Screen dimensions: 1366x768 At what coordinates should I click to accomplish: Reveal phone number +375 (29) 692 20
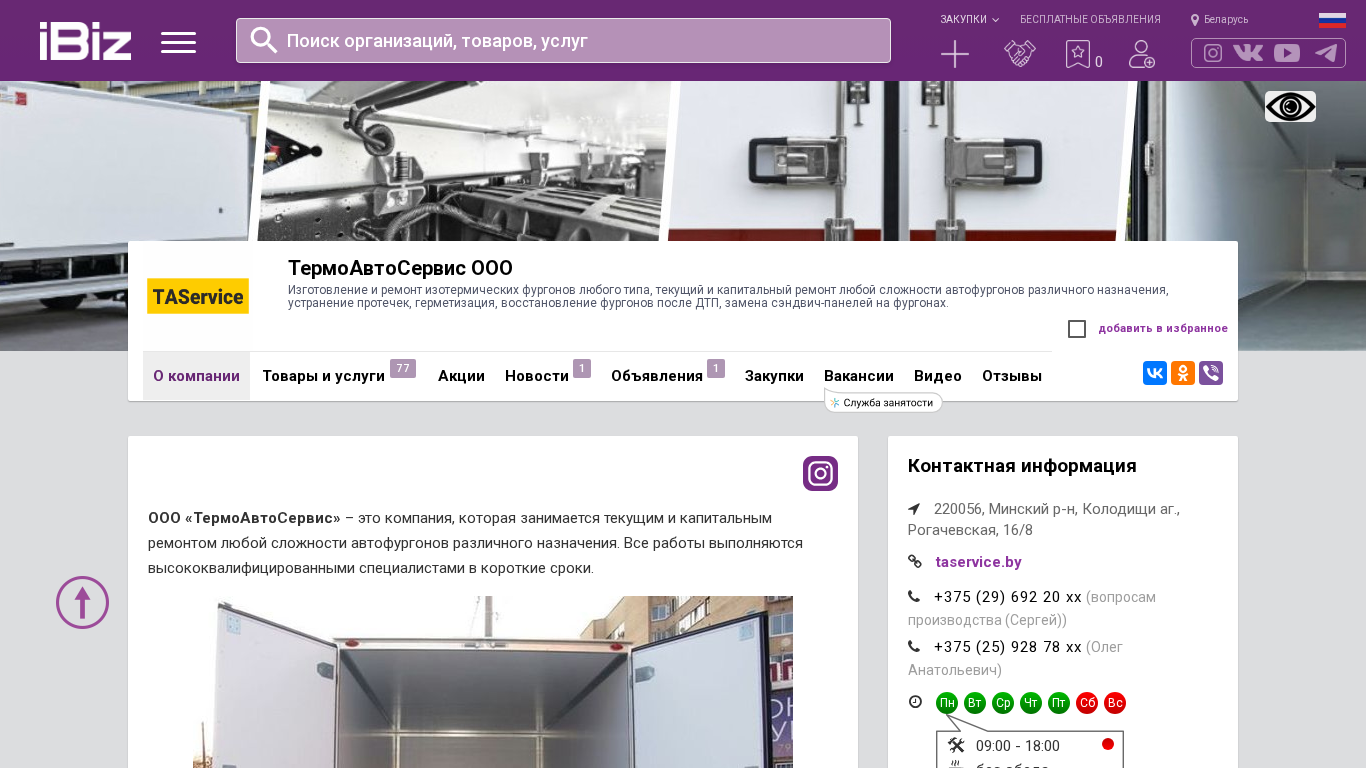(x=1007, y=597)
